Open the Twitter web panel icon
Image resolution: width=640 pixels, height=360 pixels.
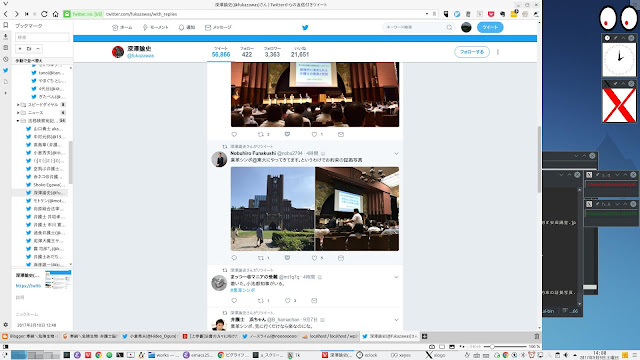pyautogui.click(x=5, y=70)
